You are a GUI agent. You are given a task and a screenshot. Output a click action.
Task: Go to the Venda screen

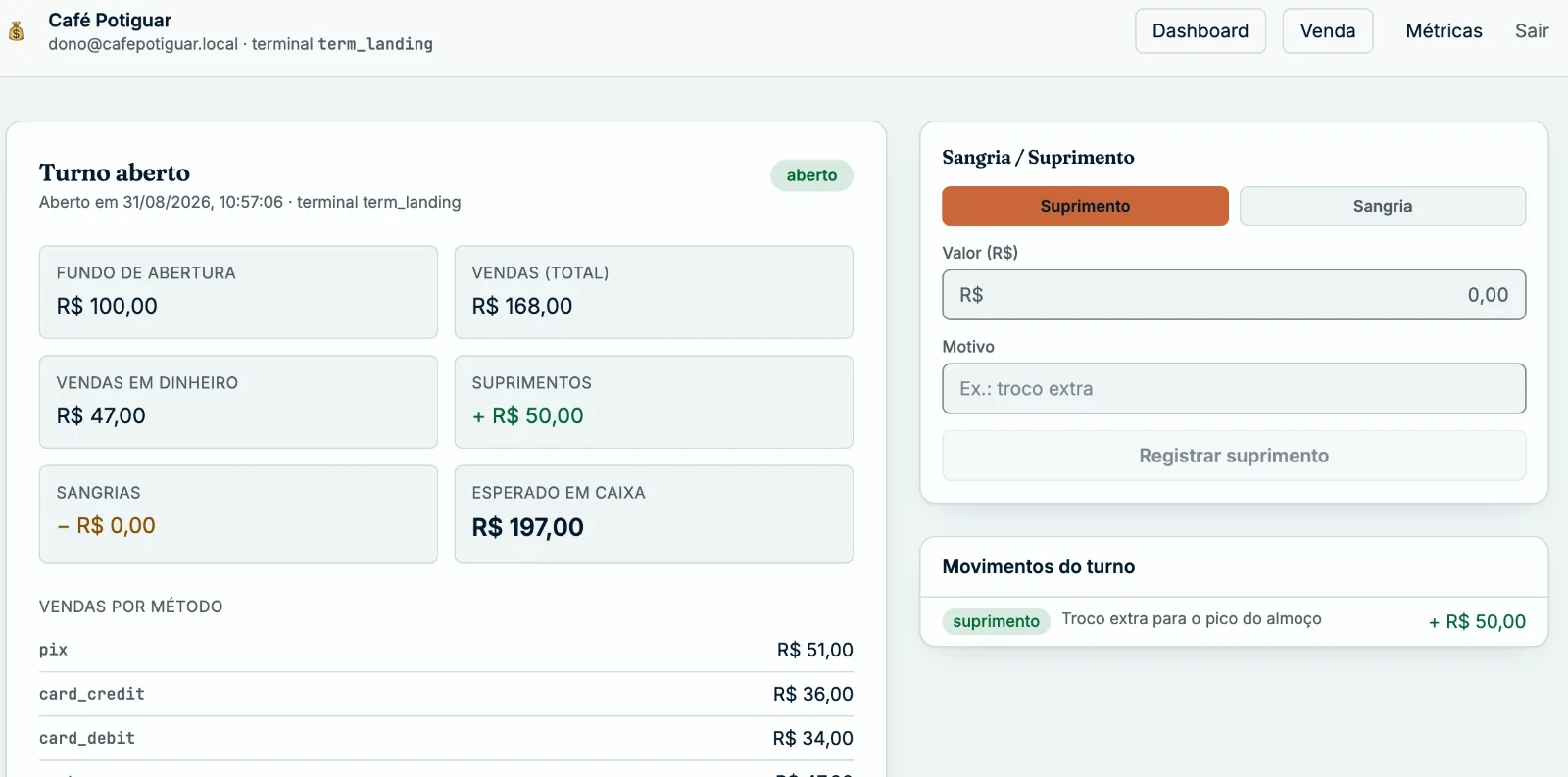point(1328,31)
